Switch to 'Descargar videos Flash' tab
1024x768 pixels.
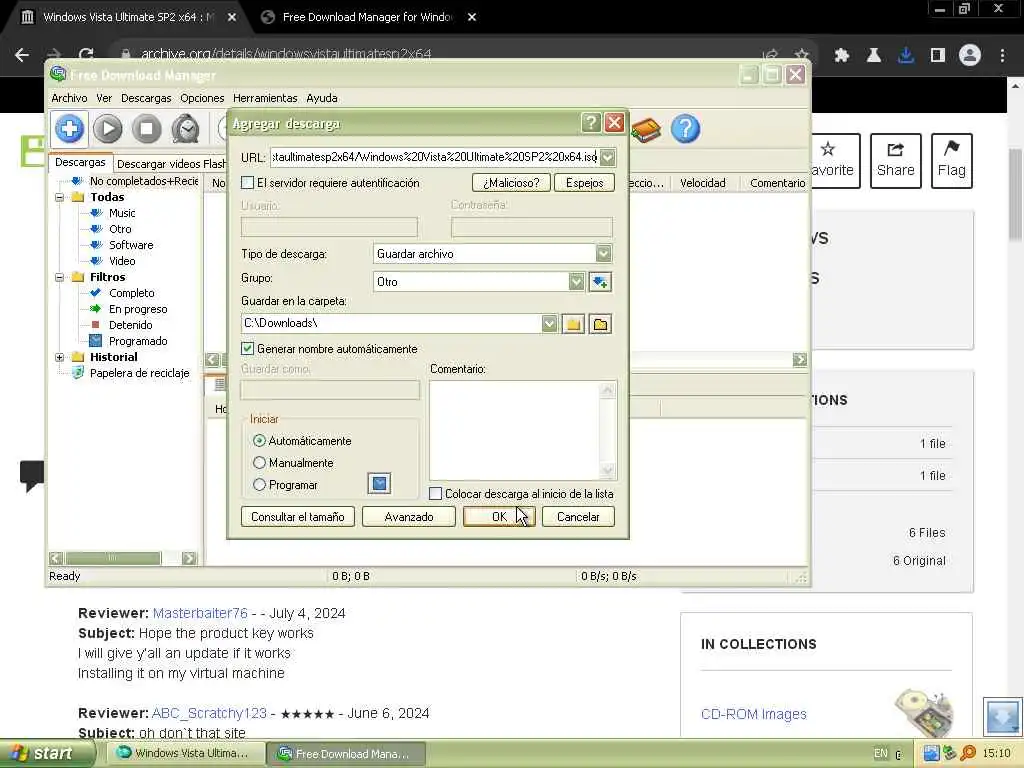[x=171, y=164]
